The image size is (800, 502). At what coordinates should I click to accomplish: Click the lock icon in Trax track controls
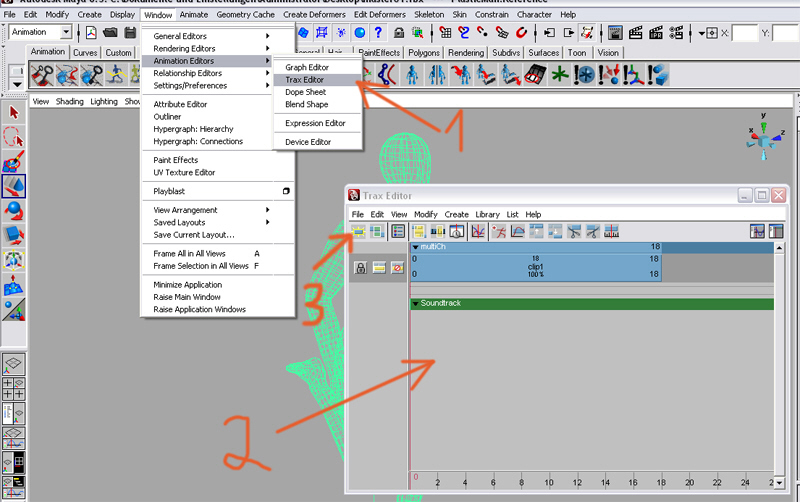[x=360, y=268]
